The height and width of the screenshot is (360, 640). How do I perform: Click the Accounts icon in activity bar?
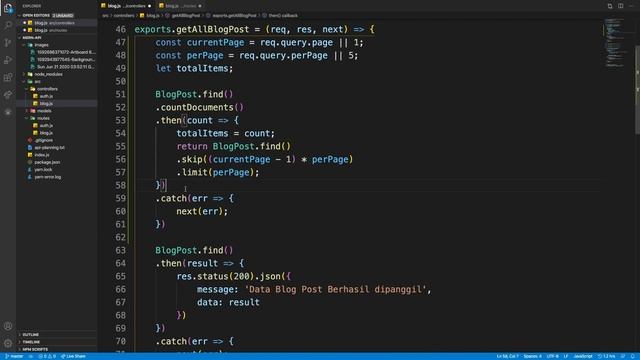pos(8,326)
